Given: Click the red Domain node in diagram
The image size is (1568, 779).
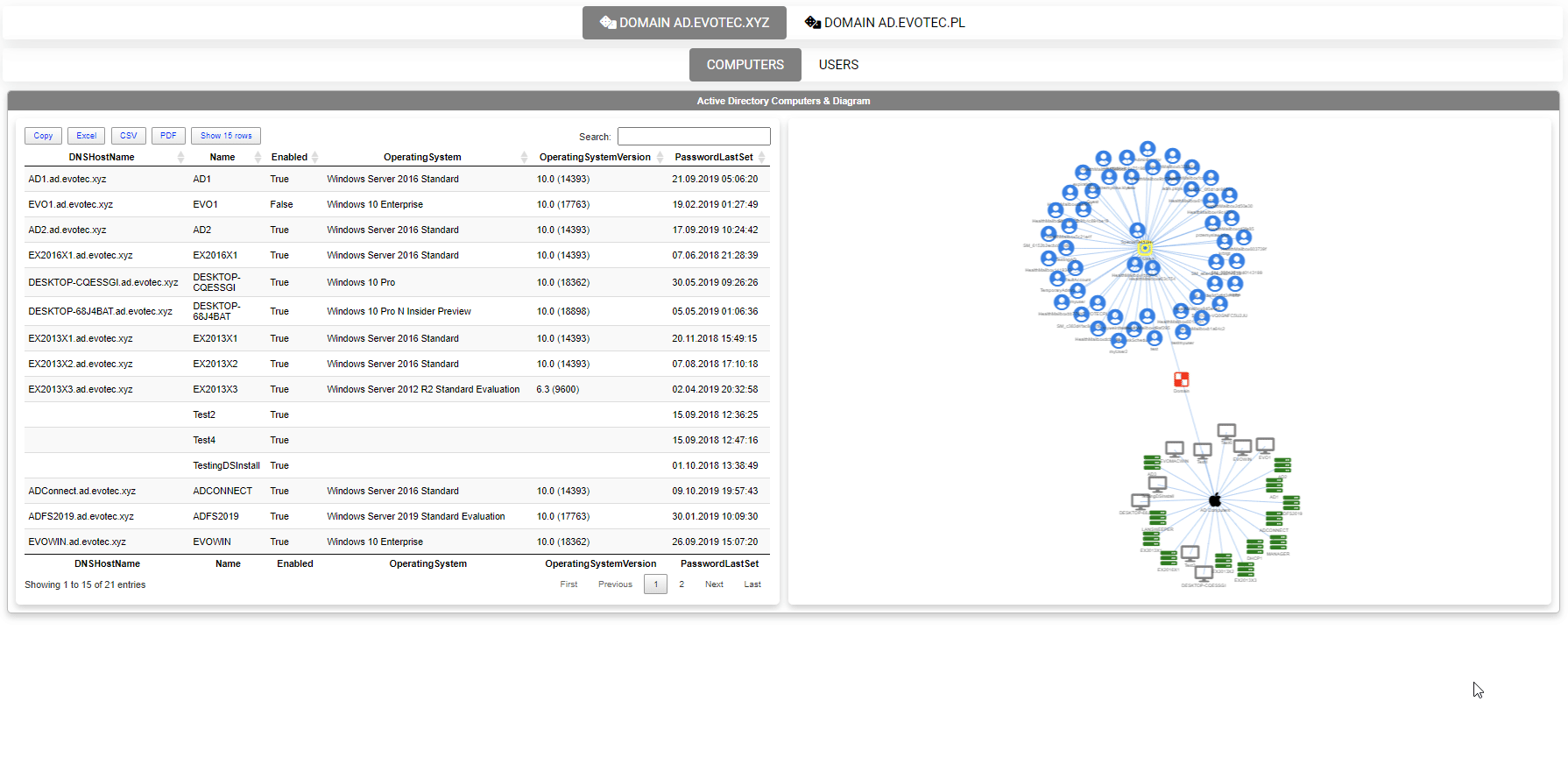Looking at the screenshot, I should point(1181,379).
